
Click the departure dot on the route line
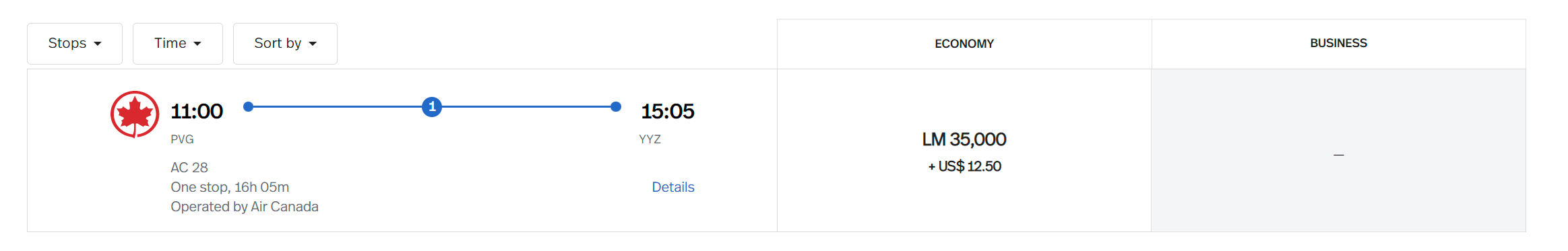(248, 106)
